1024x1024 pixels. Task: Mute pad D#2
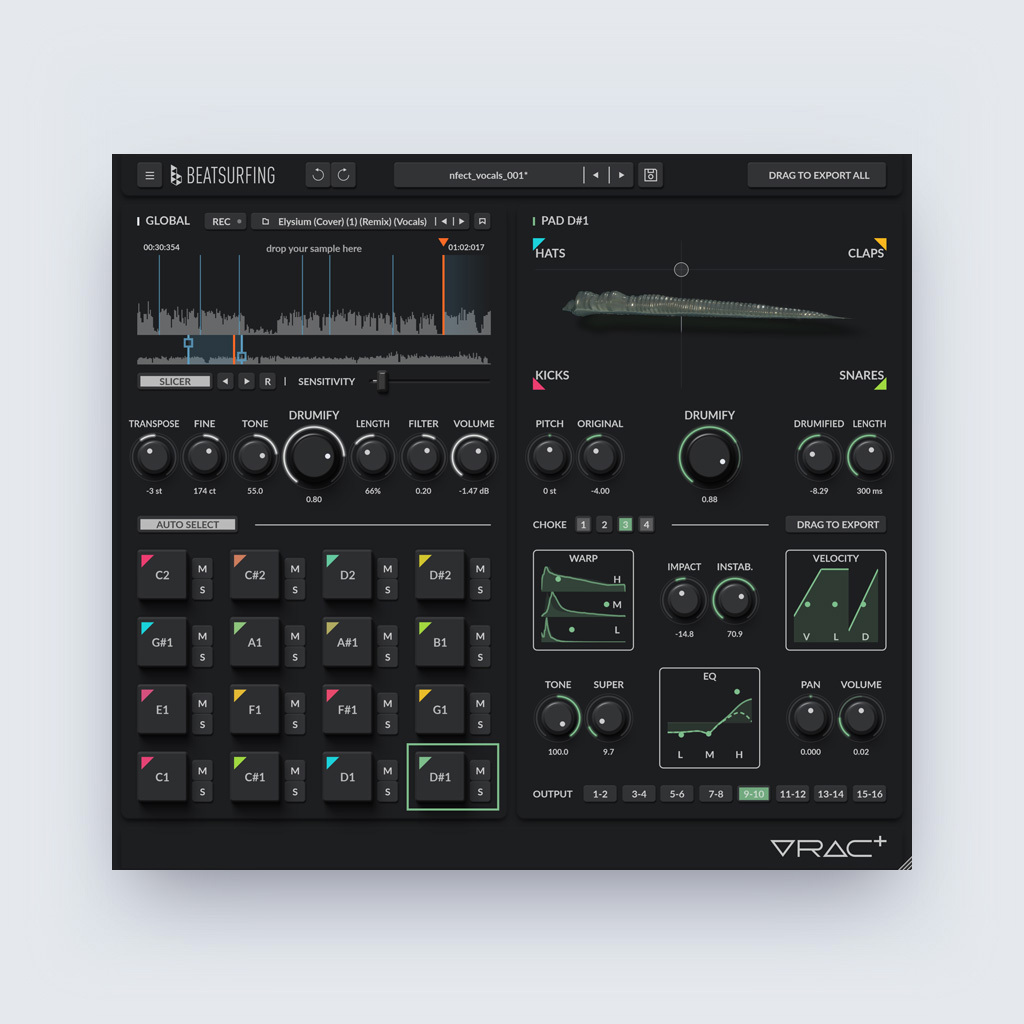[x=480, y=569]
